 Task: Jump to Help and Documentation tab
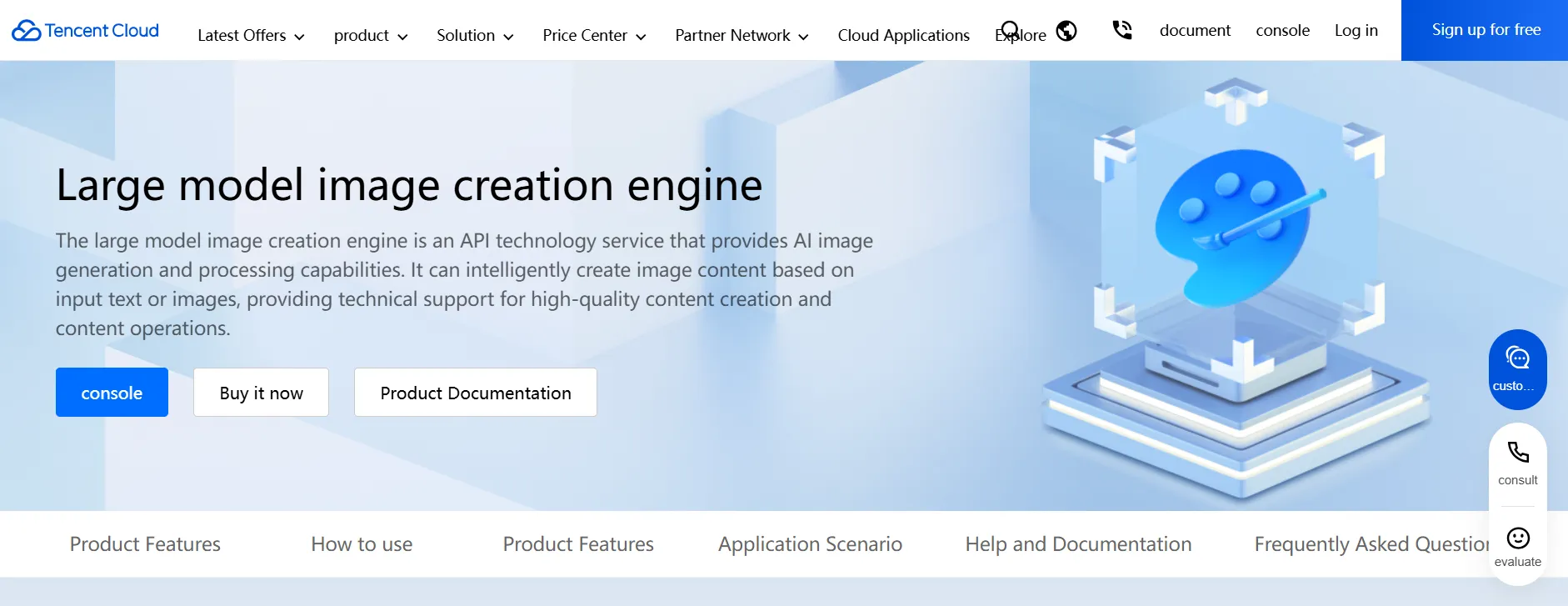point(1078,544)
